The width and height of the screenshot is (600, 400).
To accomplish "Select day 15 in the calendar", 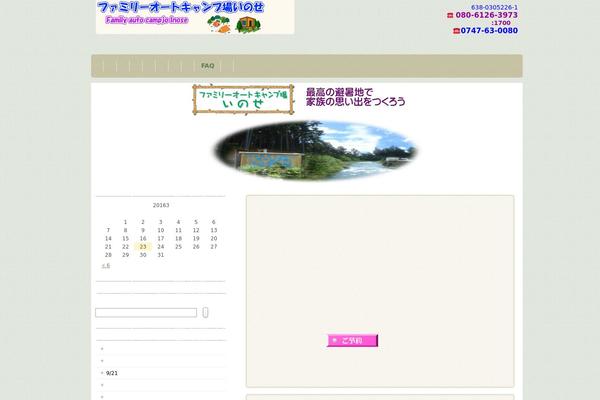I will [x=125, y=238].
